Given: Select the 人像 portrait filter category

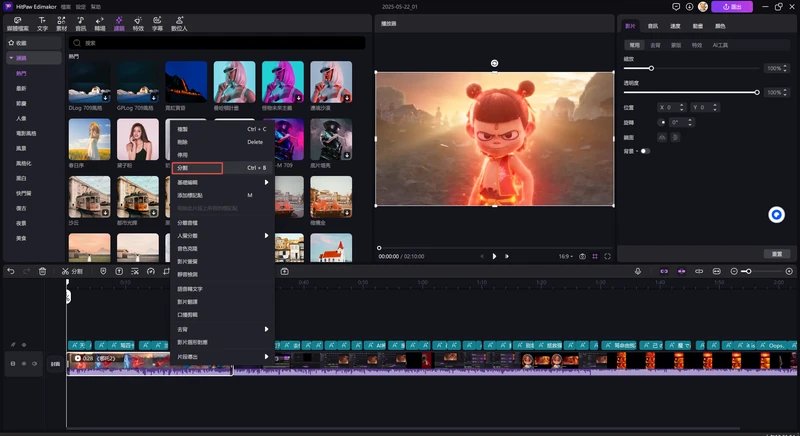Looking at the screenshot, I should click(21, 118).
